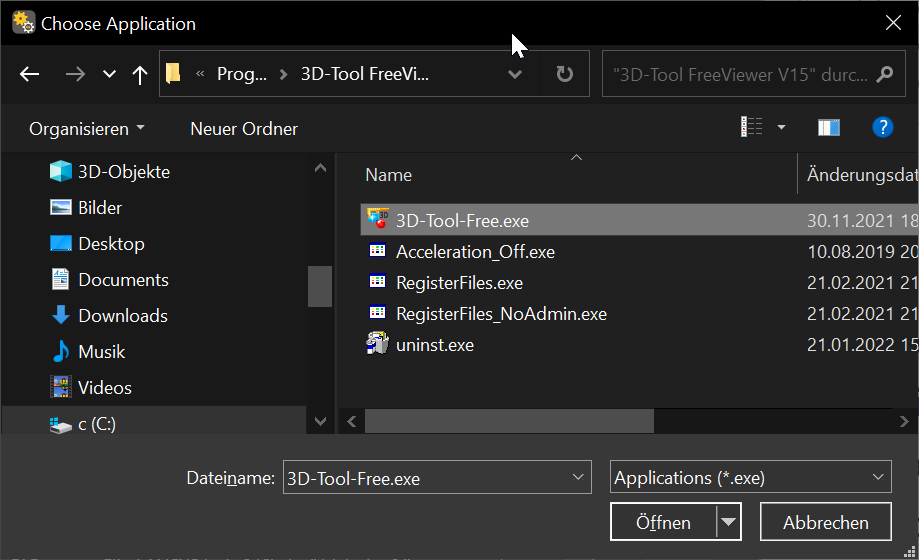The height and width of the screenshot is (560, 919).
Task: Click the Öffnen button
Action: (x=663, y=522)
